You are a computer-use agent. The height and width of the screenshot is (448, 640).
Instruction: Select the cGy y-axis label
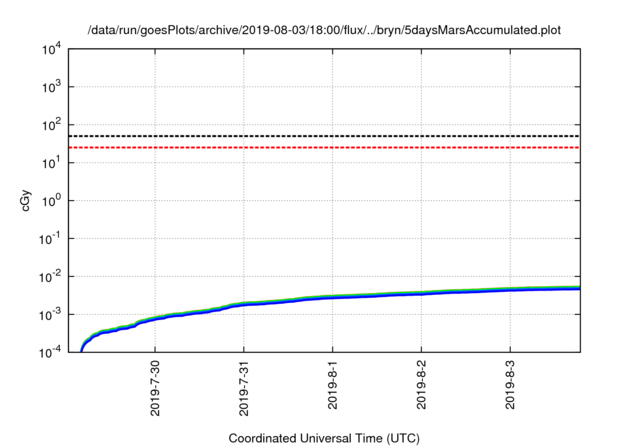(25, 201)
